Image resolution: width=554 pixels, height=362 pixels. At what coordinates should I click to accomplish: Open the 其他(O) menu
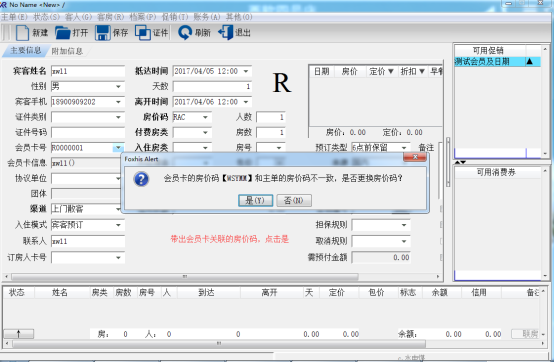pos(239,17)
